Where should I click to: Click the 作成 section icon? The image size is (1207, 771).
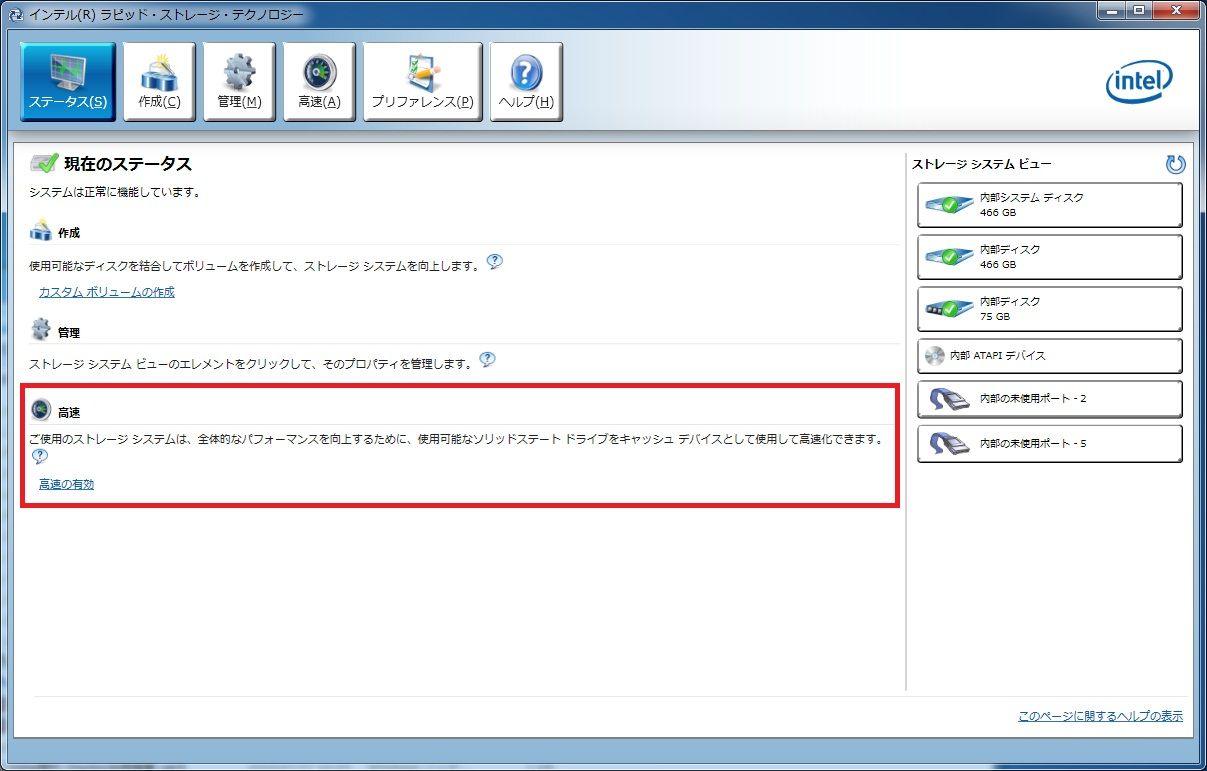coord(41,232)
